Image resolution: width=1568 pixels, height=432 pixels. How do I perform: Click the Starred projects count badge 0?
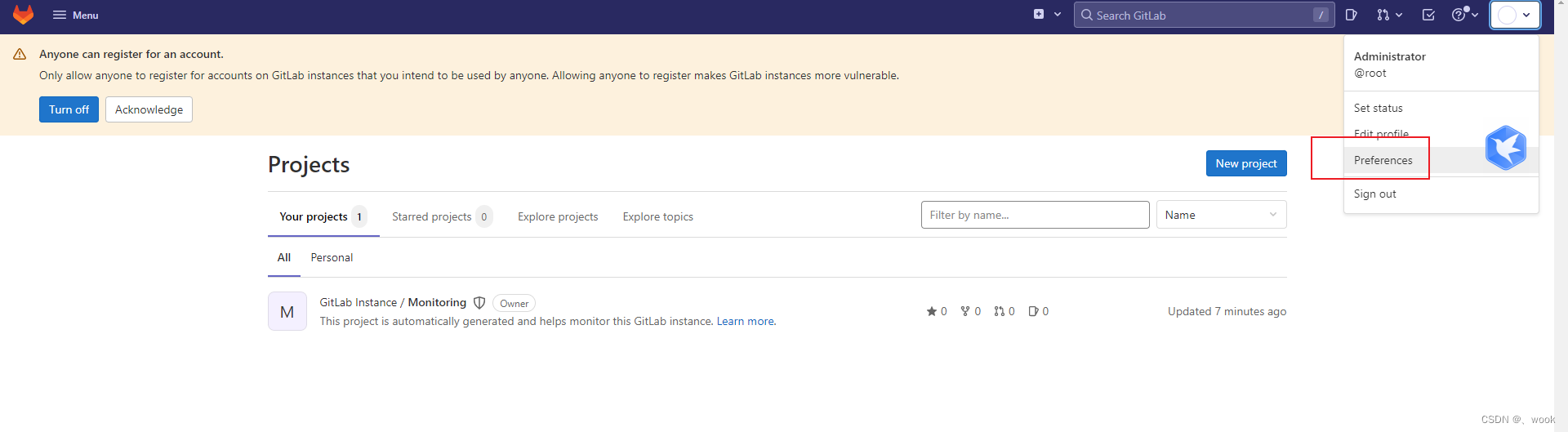[x=484, y=216]
